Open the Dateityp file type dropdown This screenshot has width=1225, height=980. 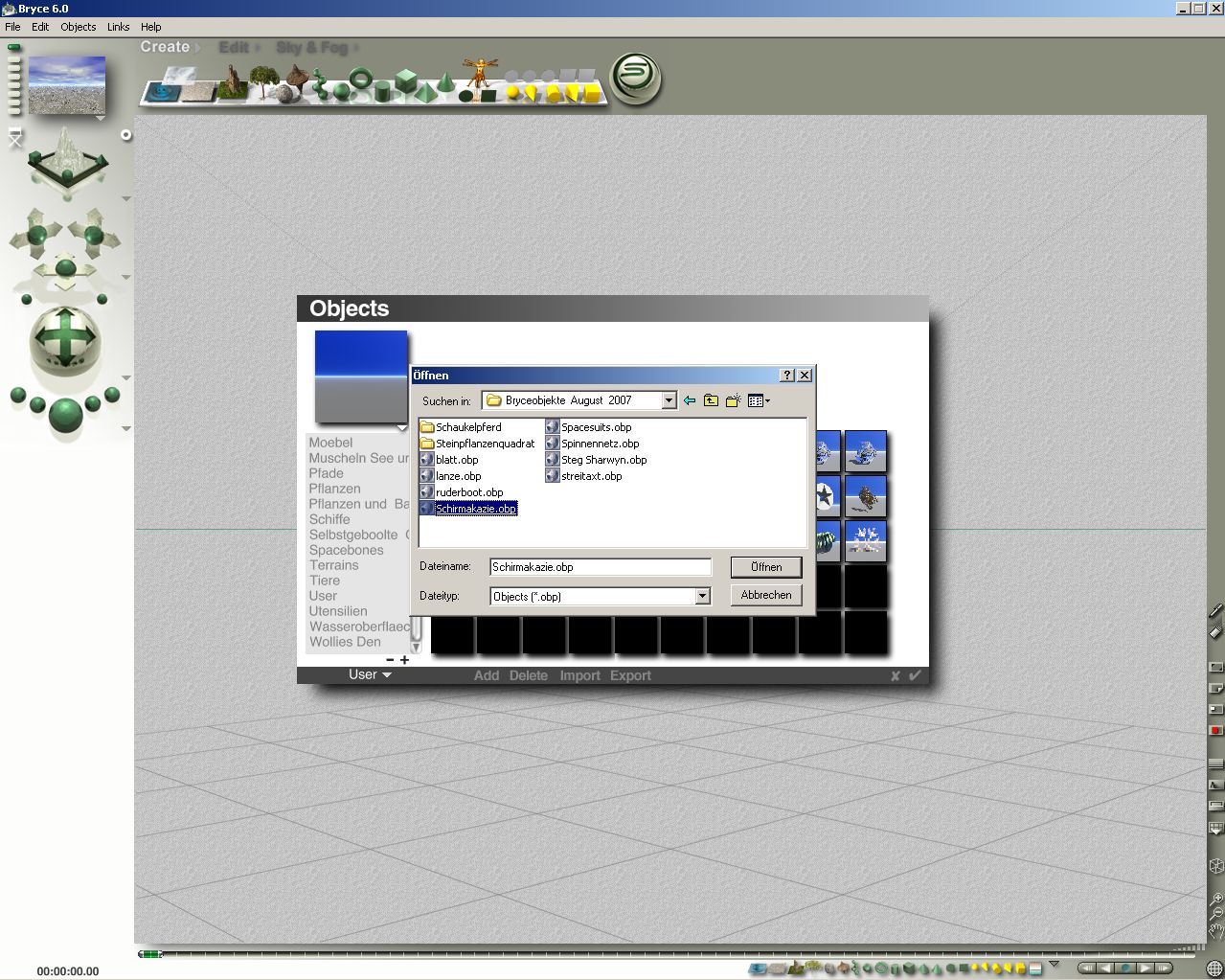click(702, 596)
